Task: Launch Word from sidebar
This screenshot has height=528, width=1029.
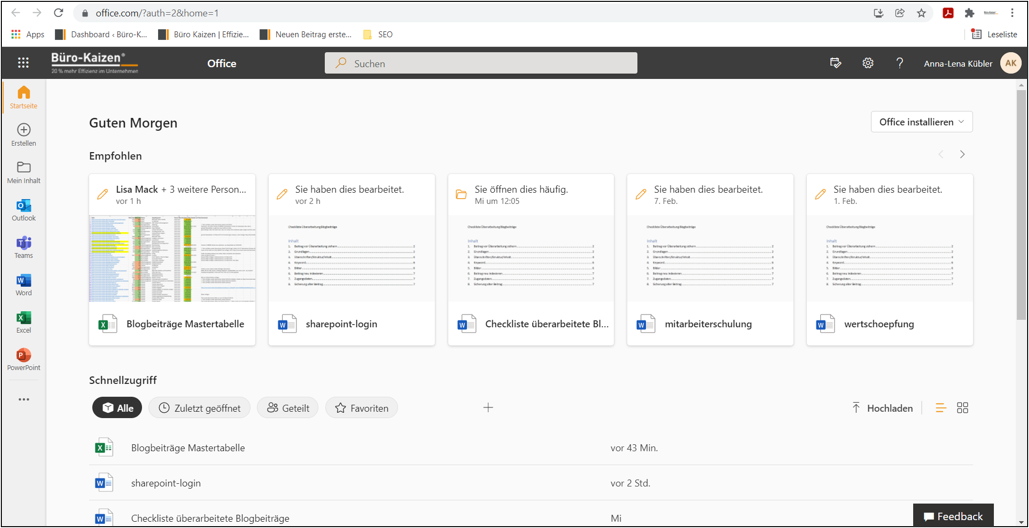Action: 24,285
